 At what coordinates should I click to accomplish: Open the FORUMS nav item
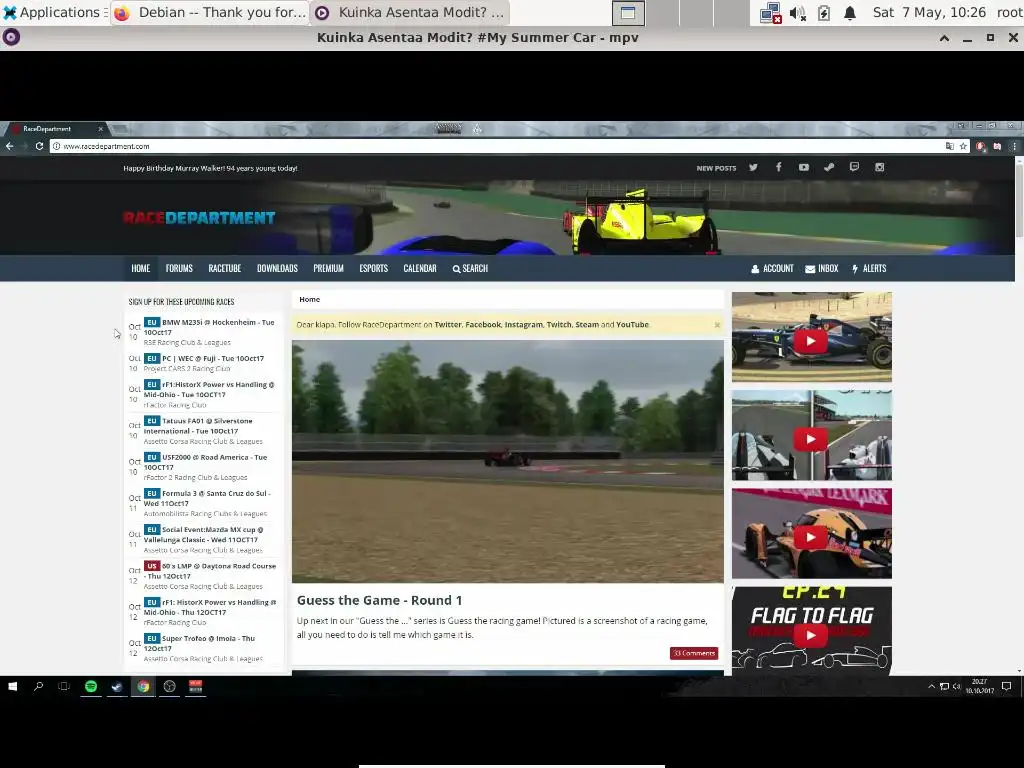(x=179, y=268)
